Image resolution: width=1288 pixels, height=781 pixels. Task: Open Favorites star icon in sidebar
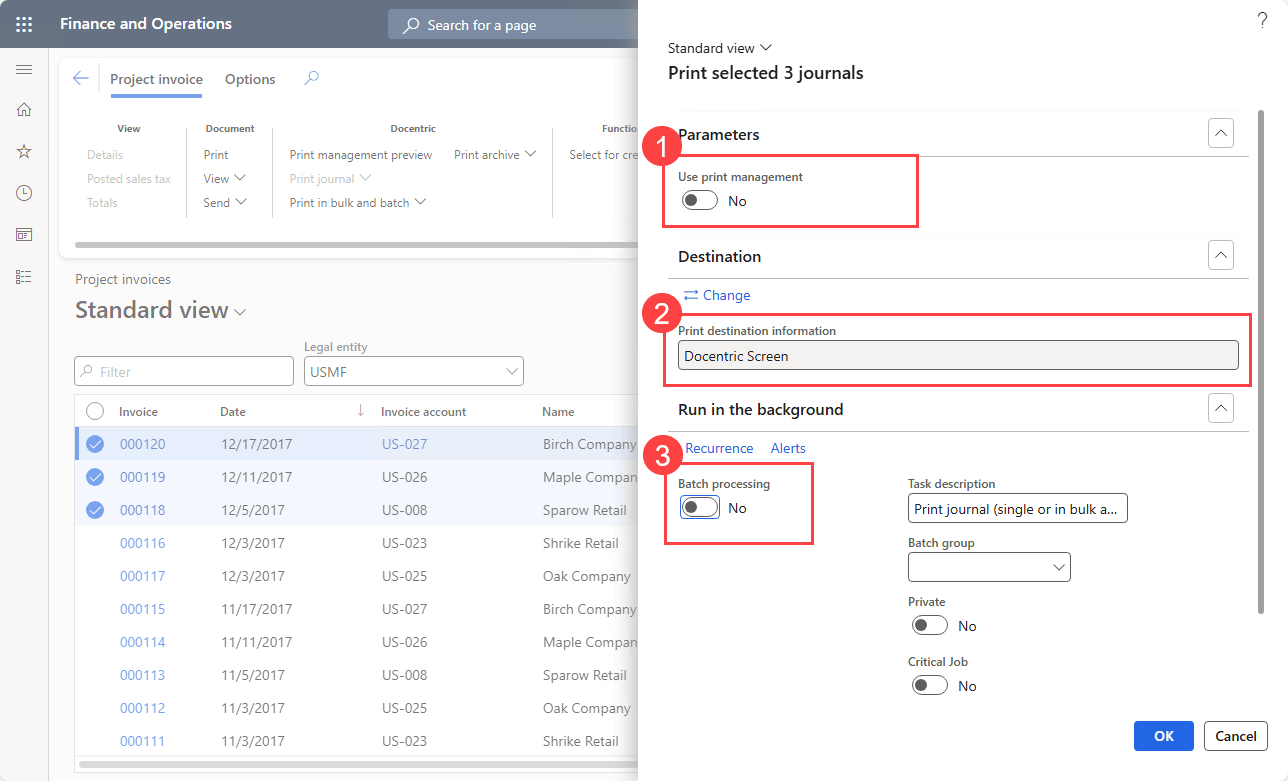pyautogui.click(x=24, y=151)
